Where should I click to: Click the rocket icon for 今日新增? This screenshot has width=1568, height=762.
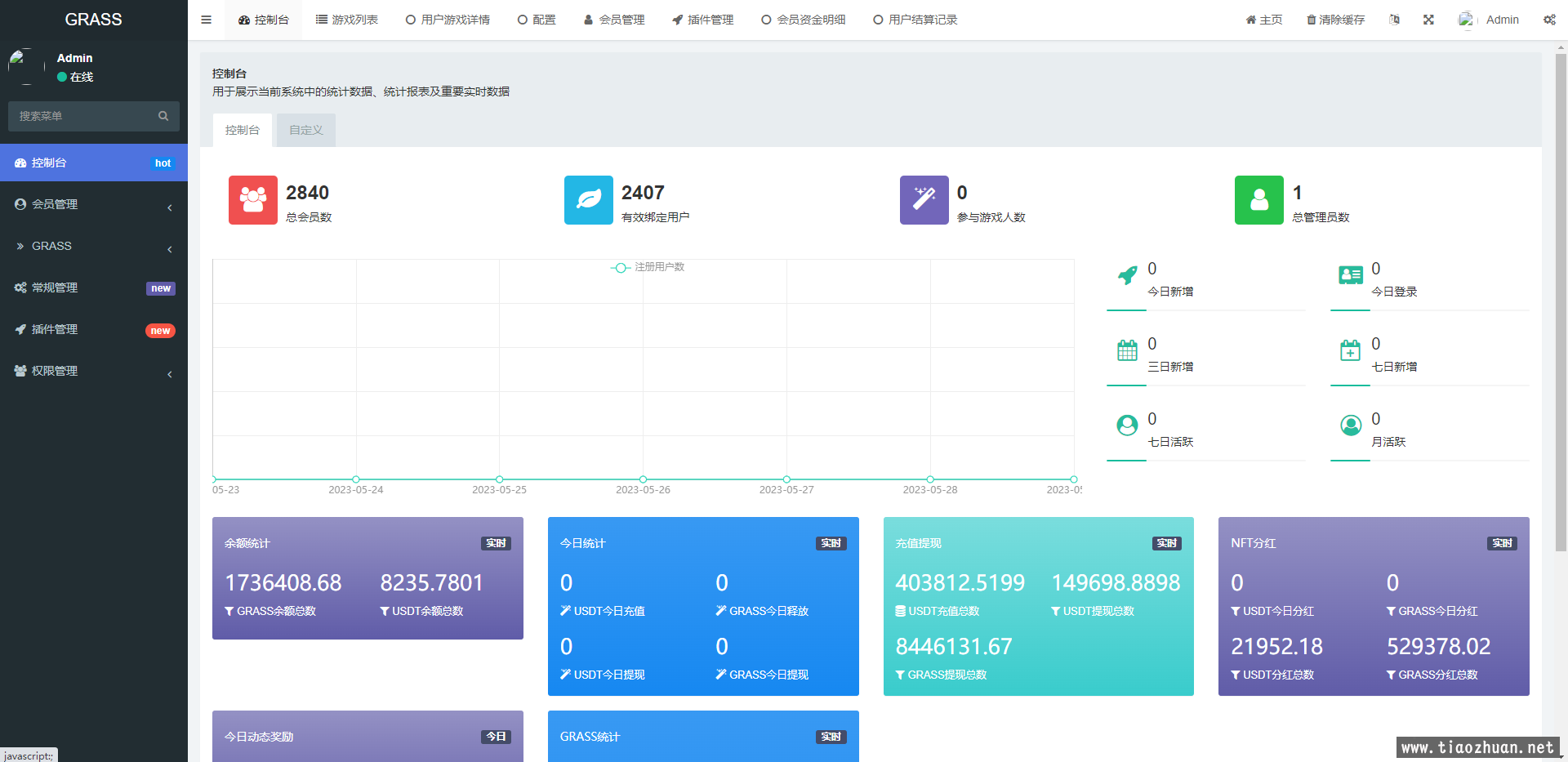[x=1127, y=275]
